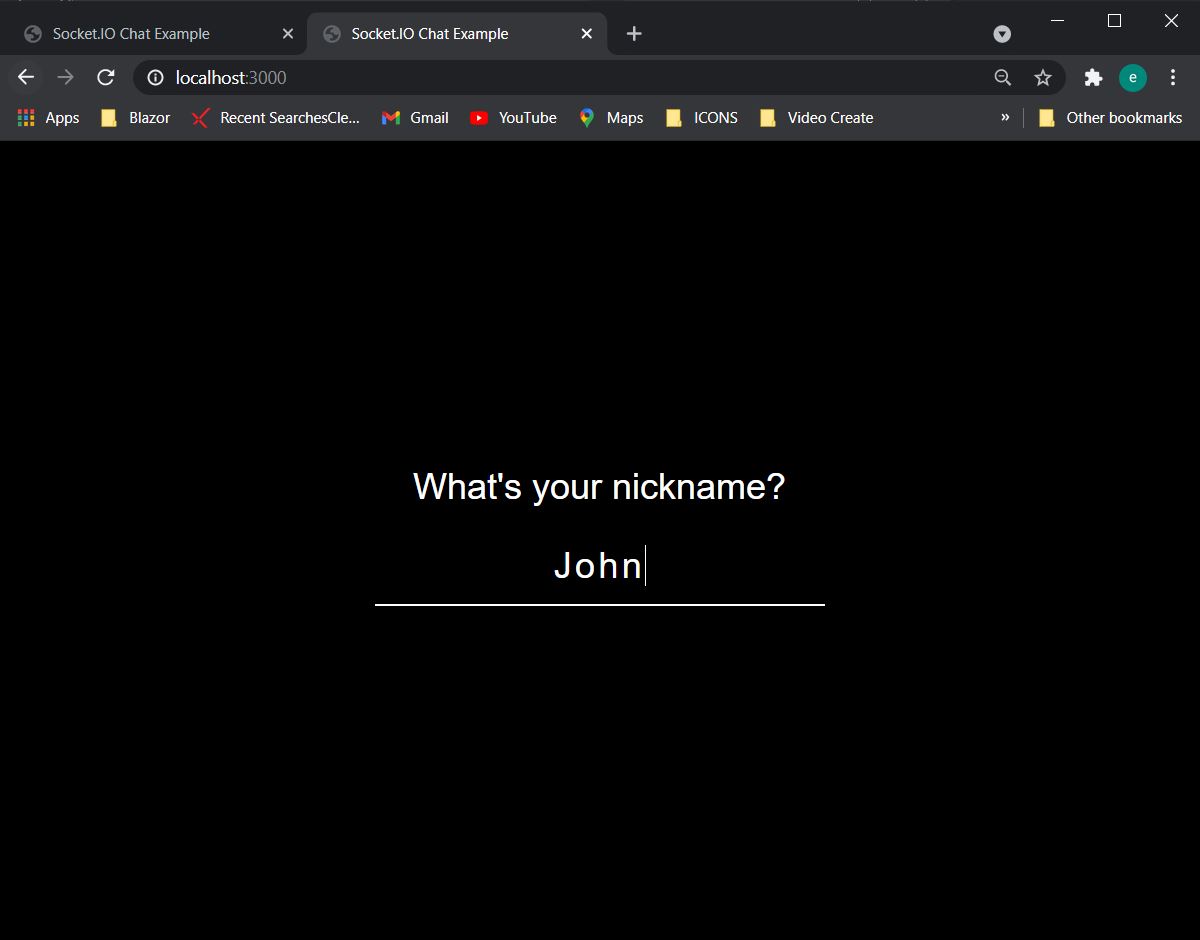
Task: View site information icon in address bar
Action: coord(155,77)
